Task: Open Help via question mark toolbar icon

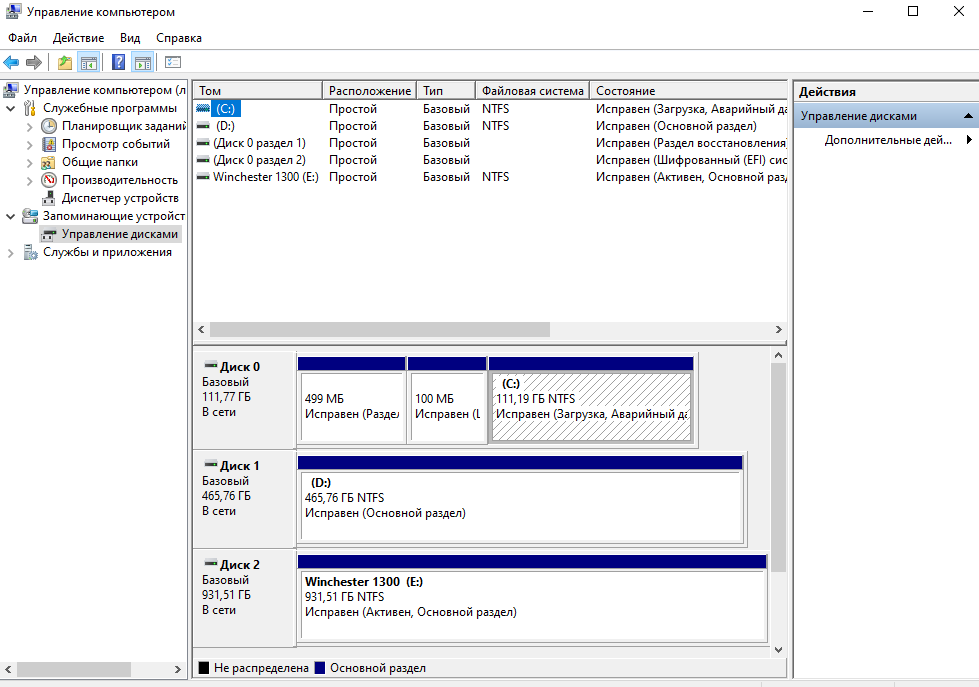Action: pyautogui.click(x=118, y=62)
